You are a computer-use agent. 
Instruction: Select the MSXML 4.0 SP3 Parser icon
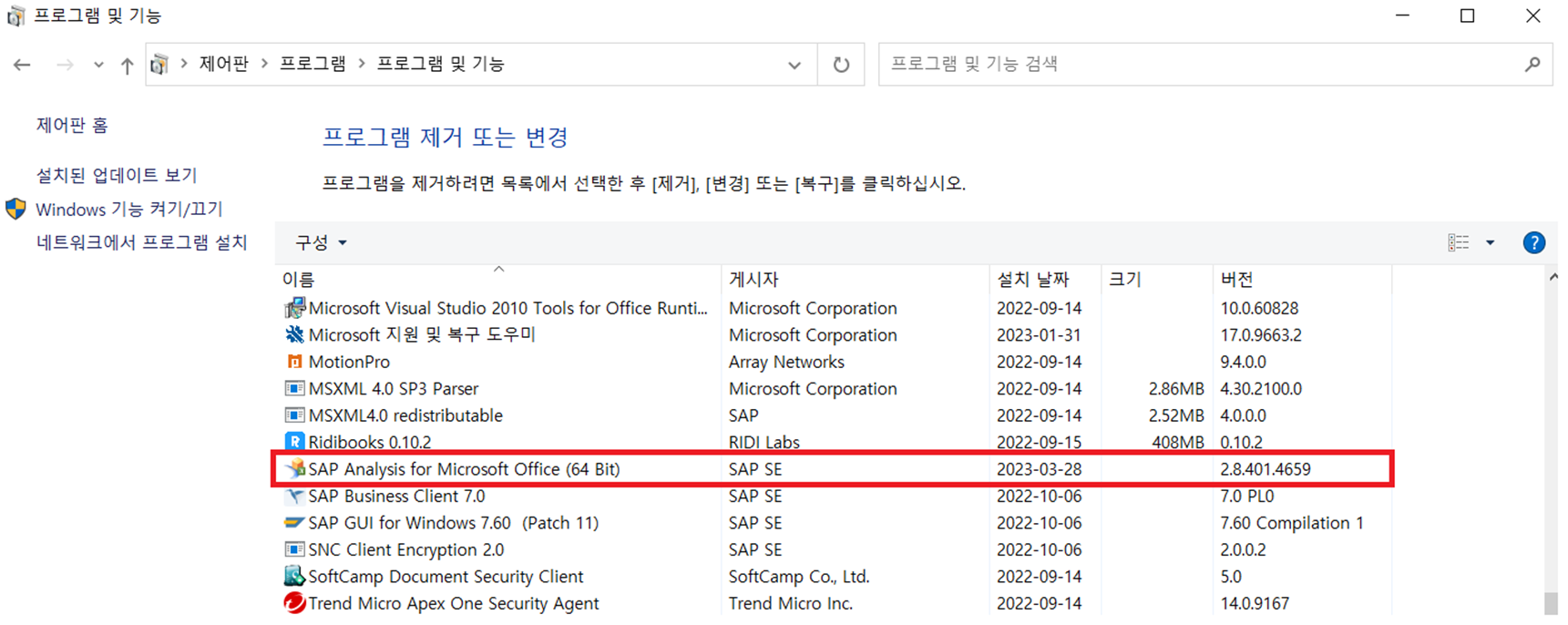coord(294,388)
